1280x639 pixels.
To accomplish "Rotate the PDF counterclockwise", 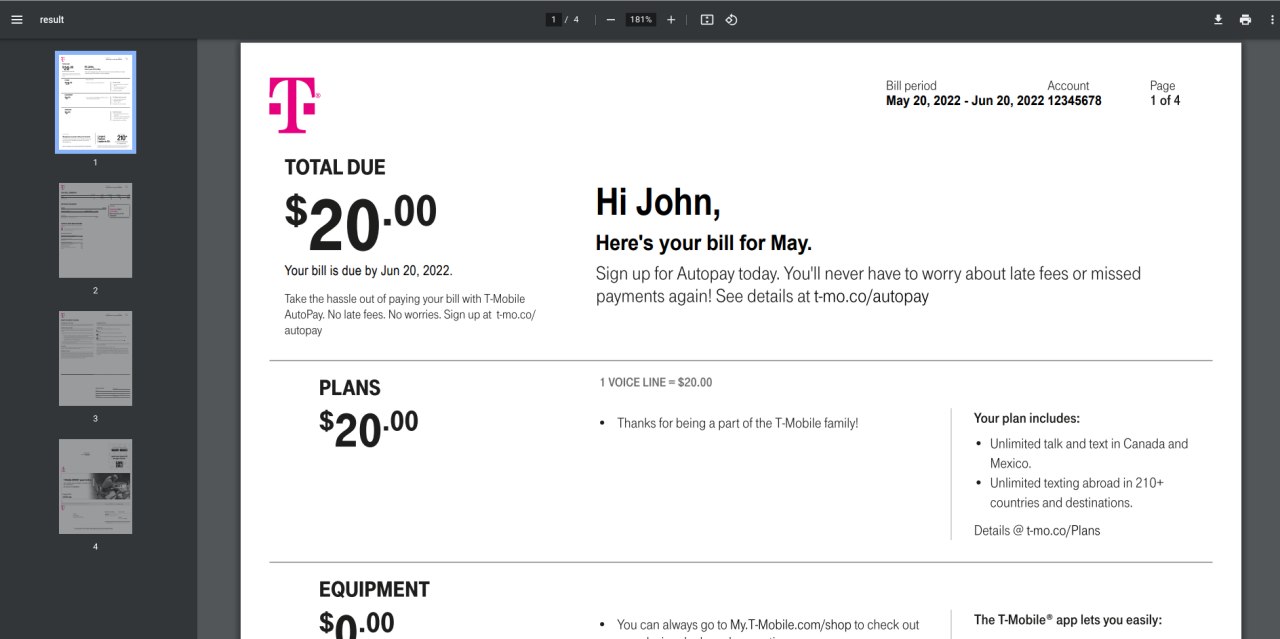I will point(731,19).
